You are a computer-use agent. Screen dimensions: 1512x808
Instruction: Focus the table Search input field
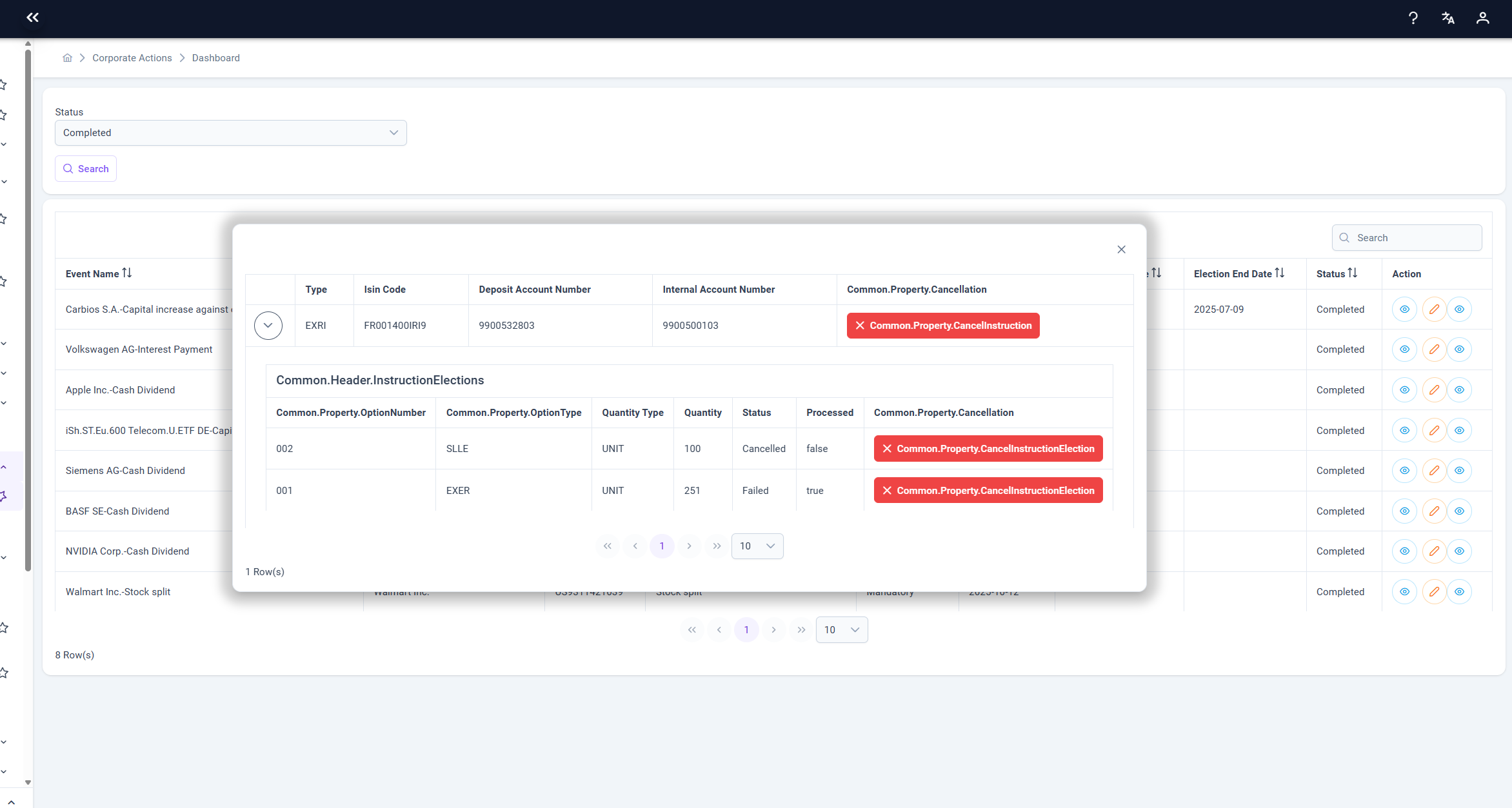pyautogui.click(x=1407, y=238)
